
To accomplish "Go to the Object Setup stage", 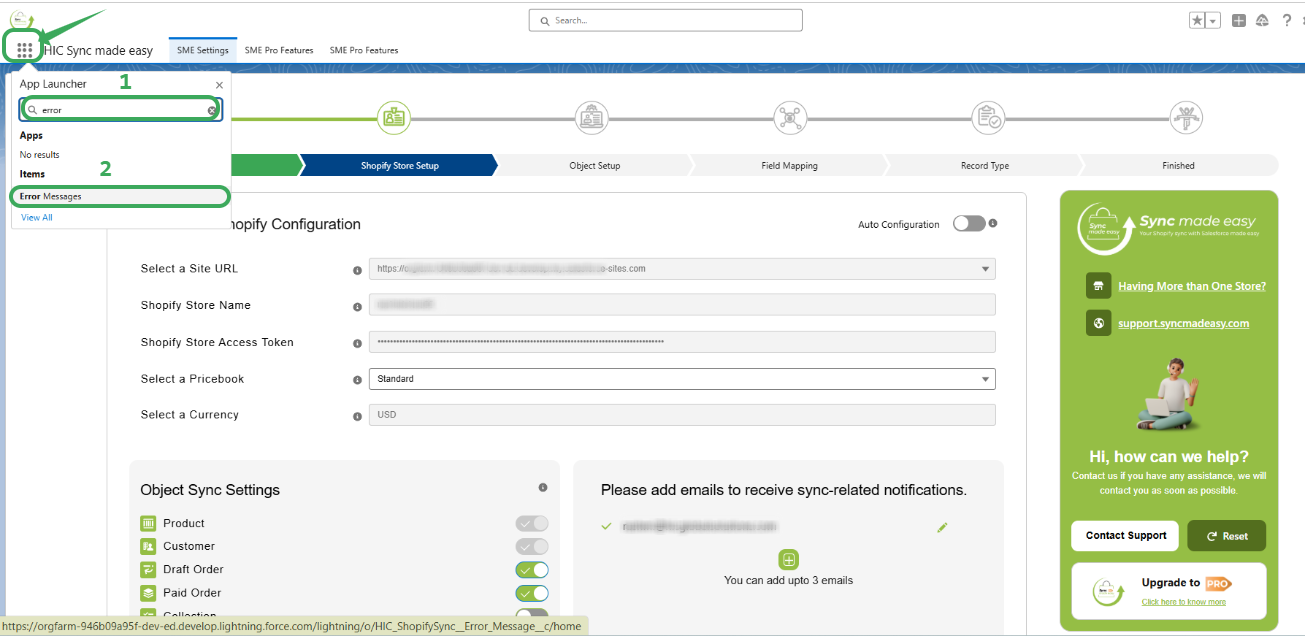I will pyautogui.click(x=595, y=165).
